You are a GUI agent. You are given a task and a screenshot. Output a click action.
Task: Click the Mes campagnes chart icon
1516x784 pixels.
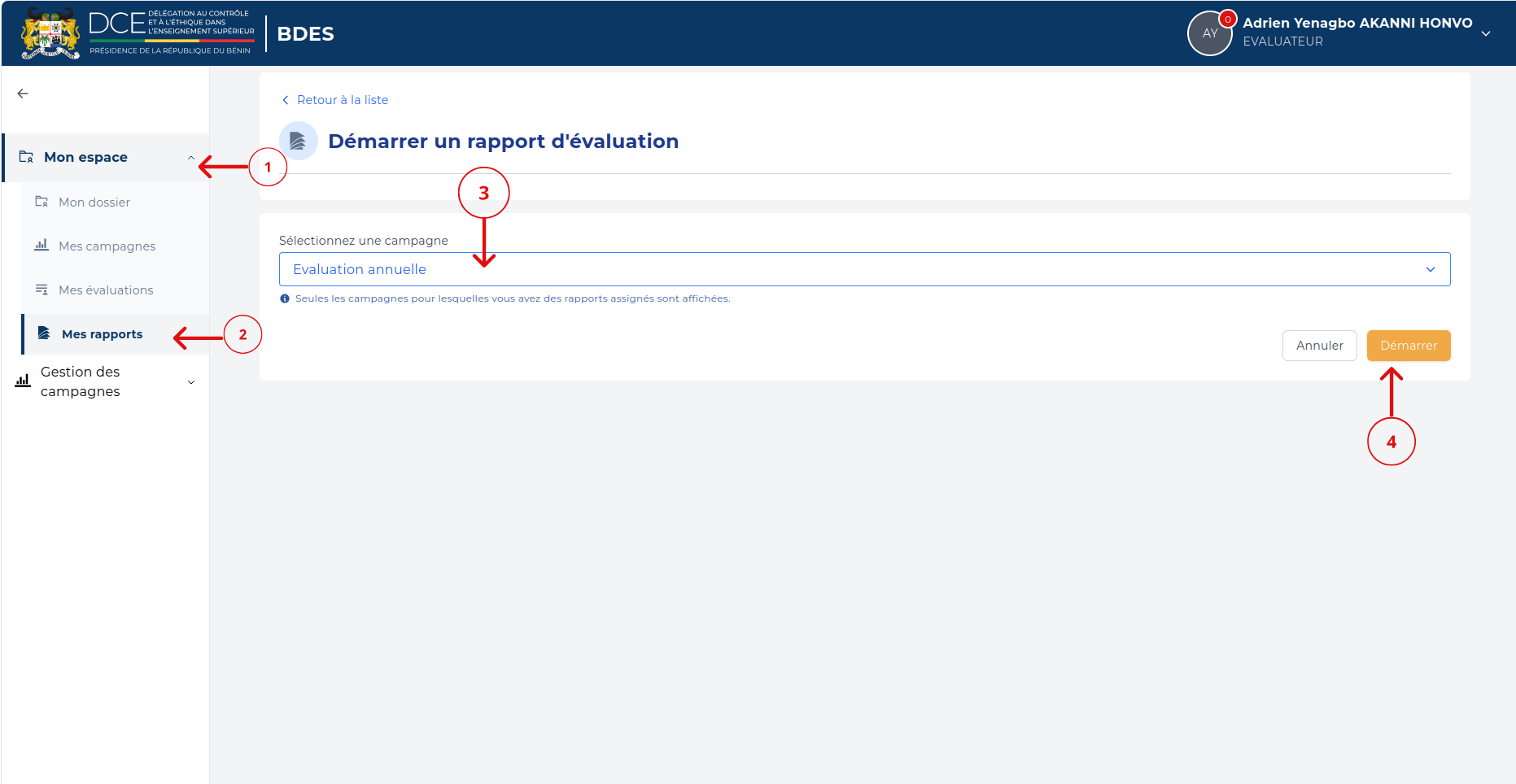click(x=42, y=245)
